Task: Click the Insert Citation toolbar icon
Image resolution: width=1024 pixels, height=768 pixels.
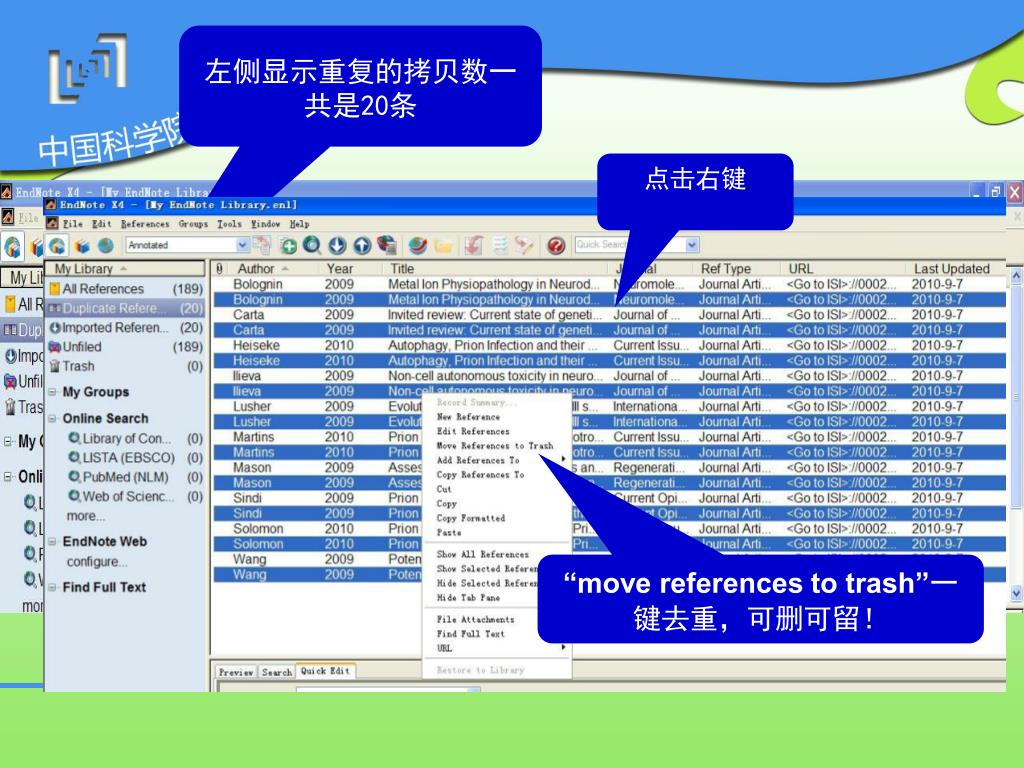Action: 474,246
